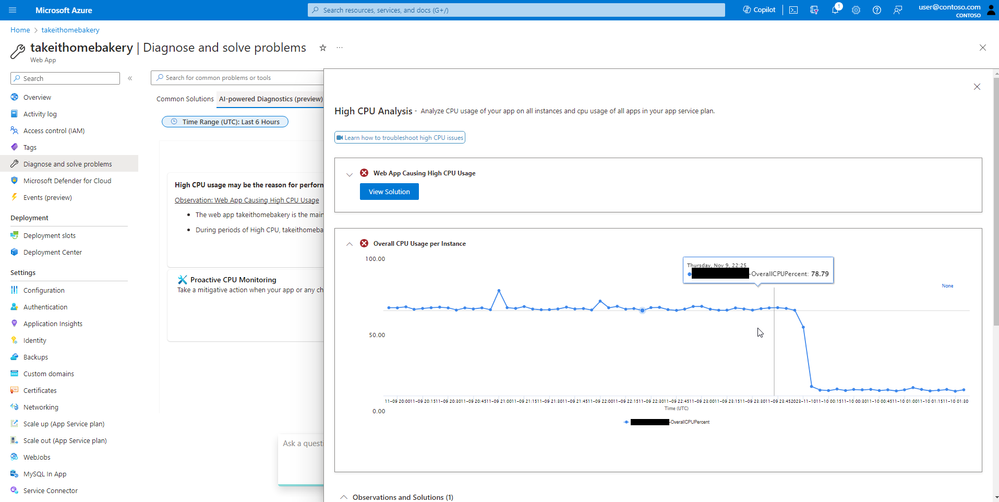Open portal settings gear icon
The image size is (999, 502).
point(856,10)
